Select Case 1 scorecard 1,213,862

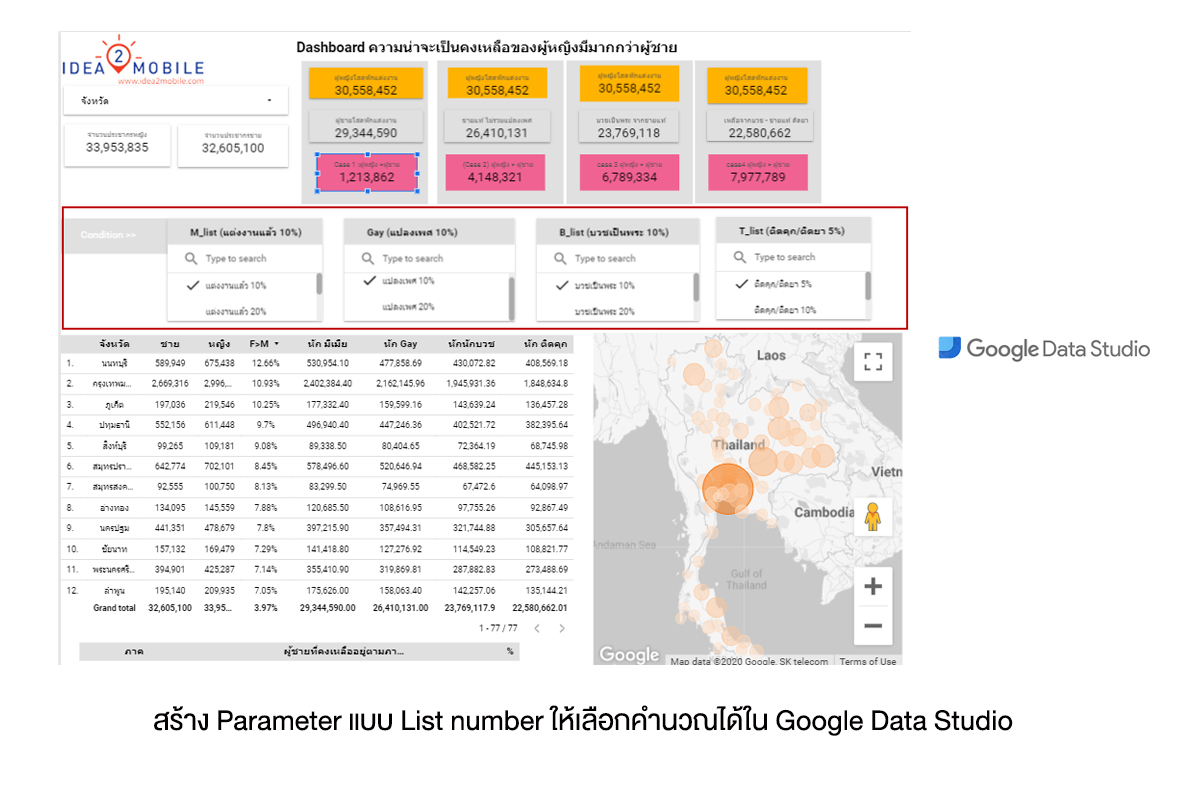pos(367,173)
